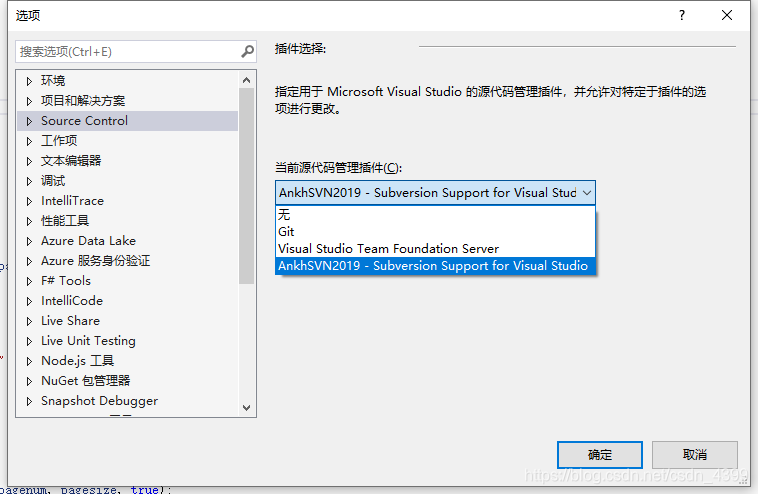Select the Source Control category

click(x=84, y=121)
